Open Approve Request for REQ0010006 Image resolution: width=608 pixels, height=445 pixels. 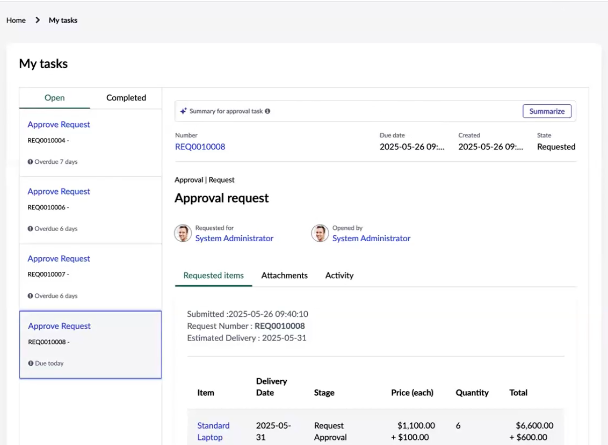tap(59, 191)
